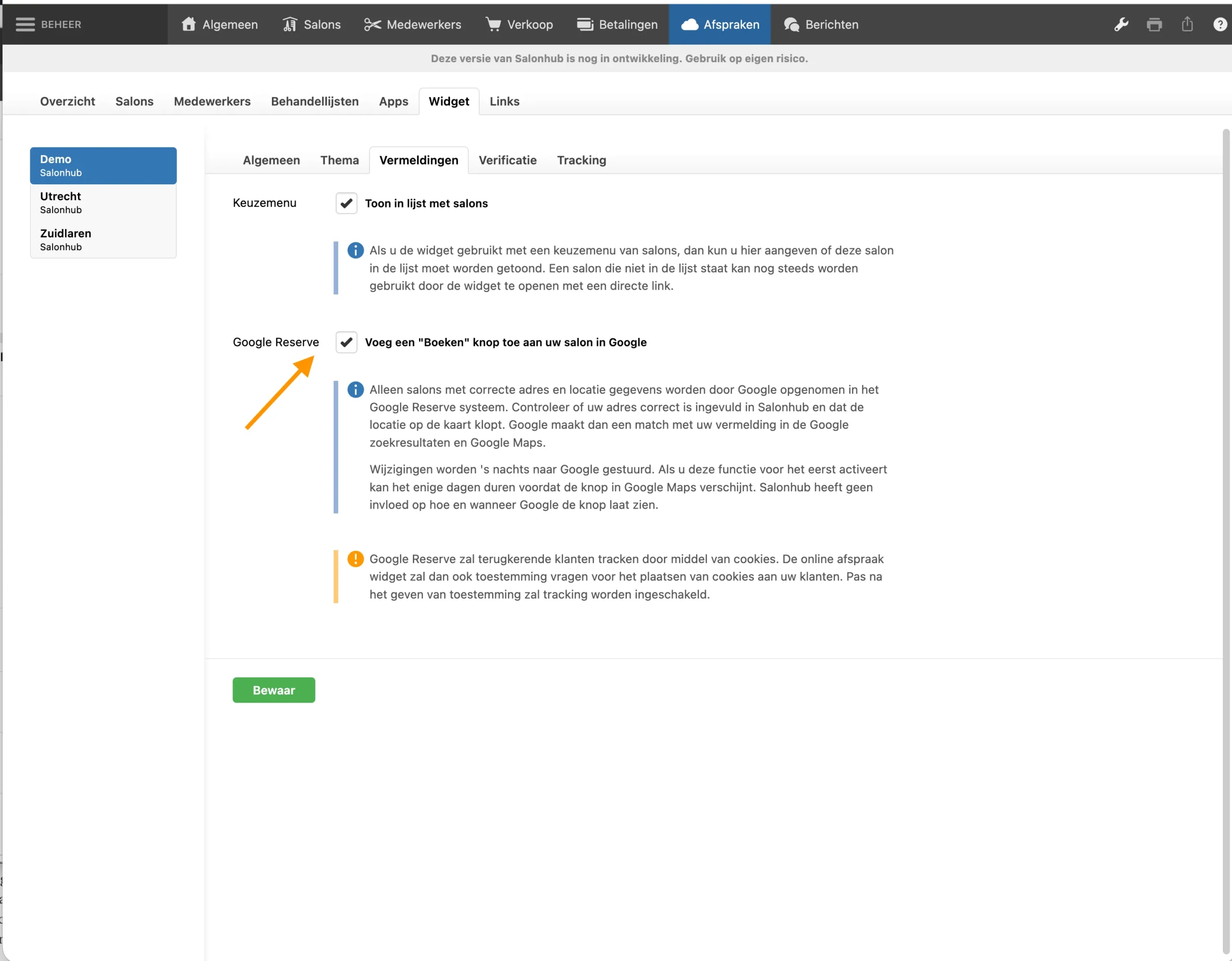Click the orange warning icon for cookies

355,559
